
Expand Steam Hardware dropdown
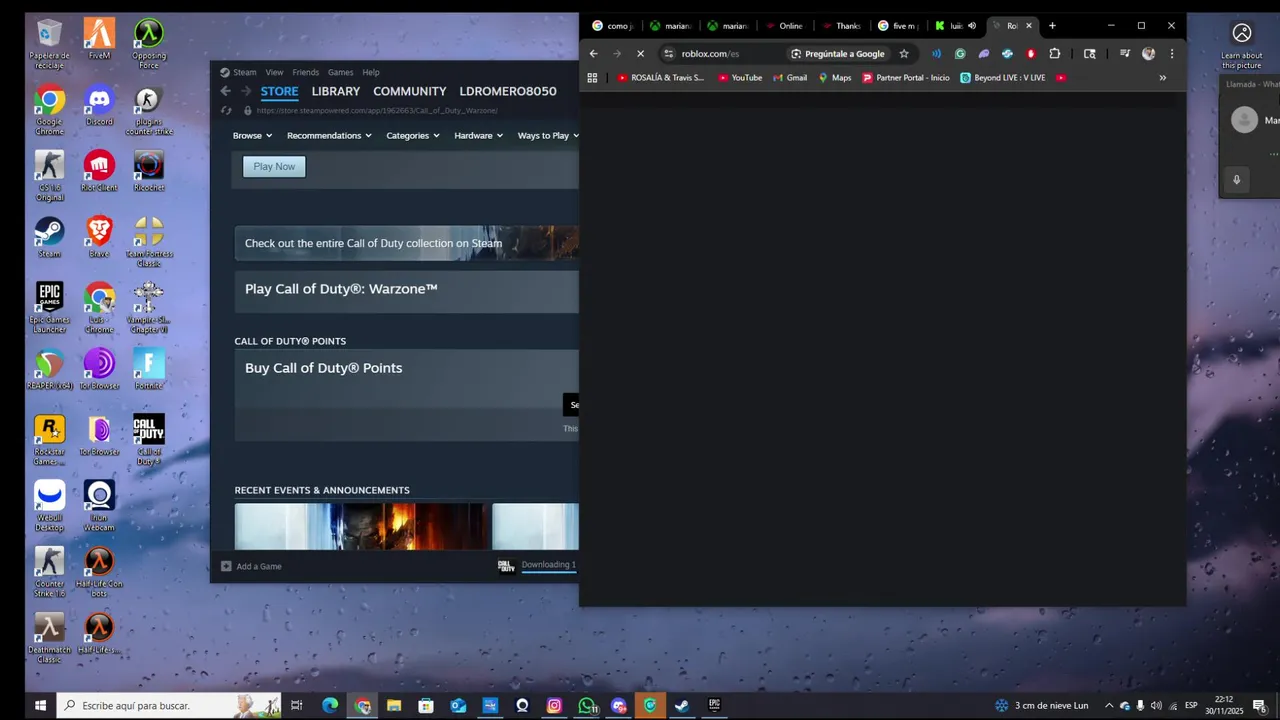478,136
